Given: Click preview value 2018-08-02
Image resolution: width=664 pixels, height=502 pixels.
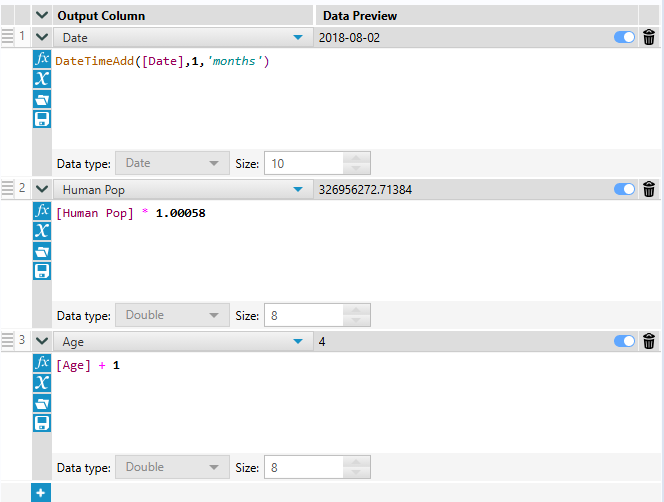Looking at the screenshot, I should [349, 38].
